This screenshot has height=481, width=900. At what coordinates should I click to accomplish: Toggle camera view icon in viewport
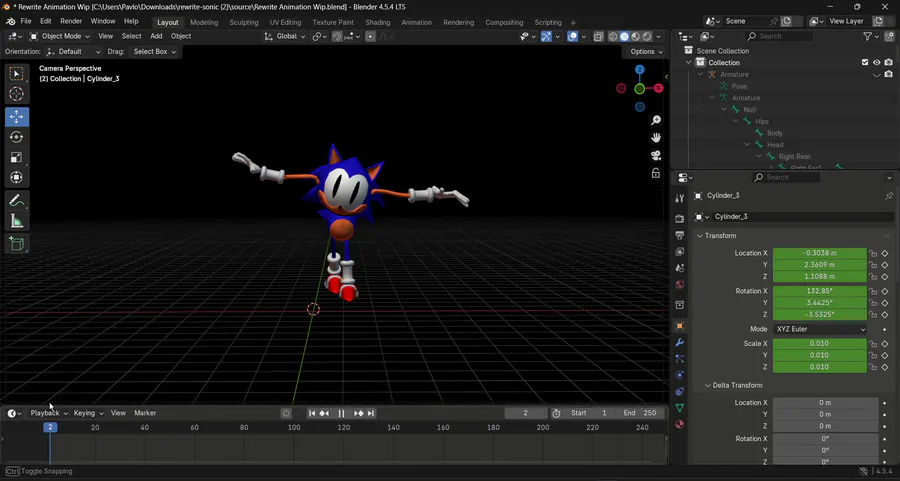pos(656,155)
